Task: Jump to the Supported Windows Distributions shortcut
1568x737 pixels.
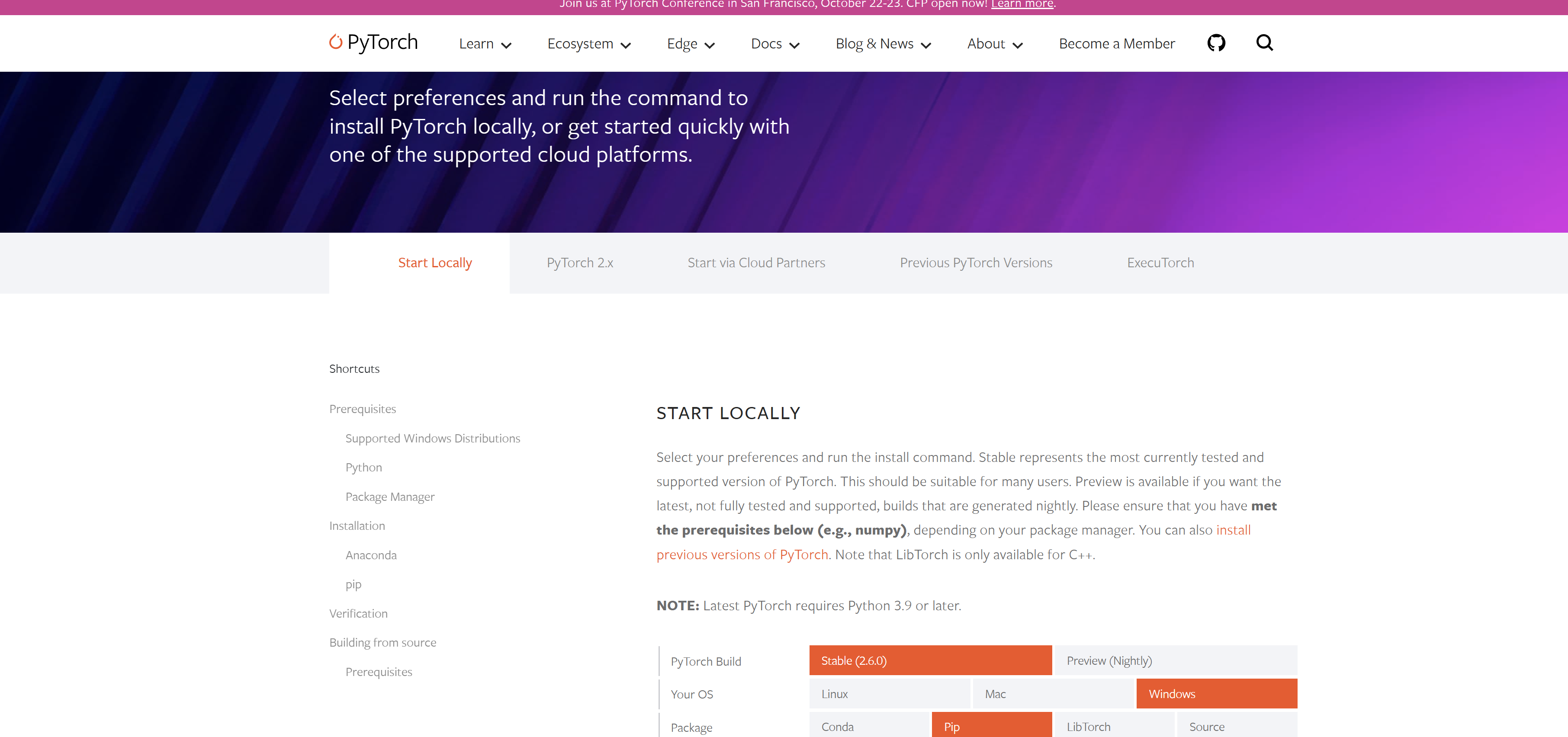Action: tap(432, 438)
